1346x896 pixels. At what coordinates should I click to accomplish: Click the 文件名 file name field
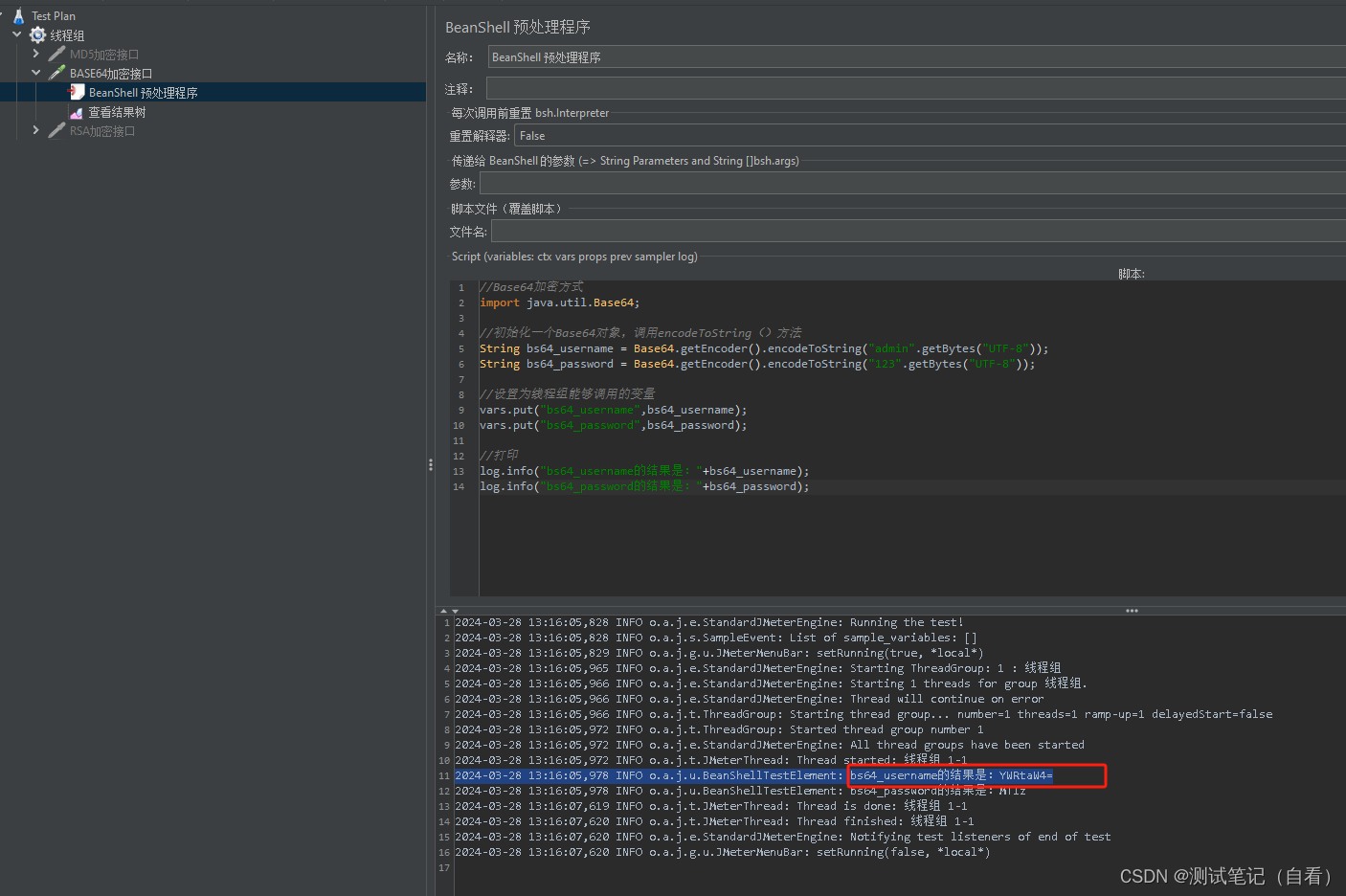pyautogui.click(x=918, y=231)
